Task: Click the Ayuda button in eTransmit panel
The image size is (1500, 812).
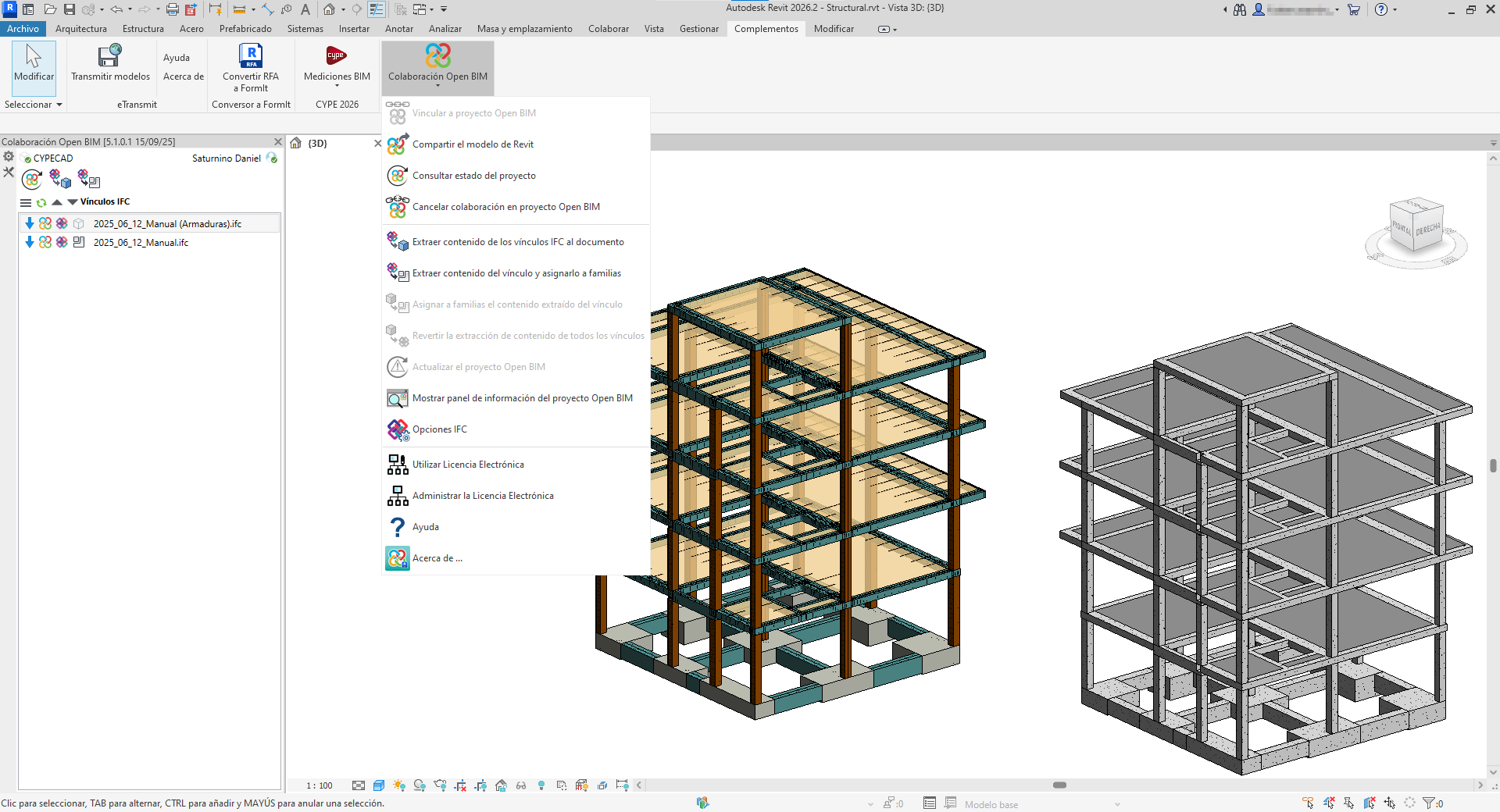Action: coord(177,58)
